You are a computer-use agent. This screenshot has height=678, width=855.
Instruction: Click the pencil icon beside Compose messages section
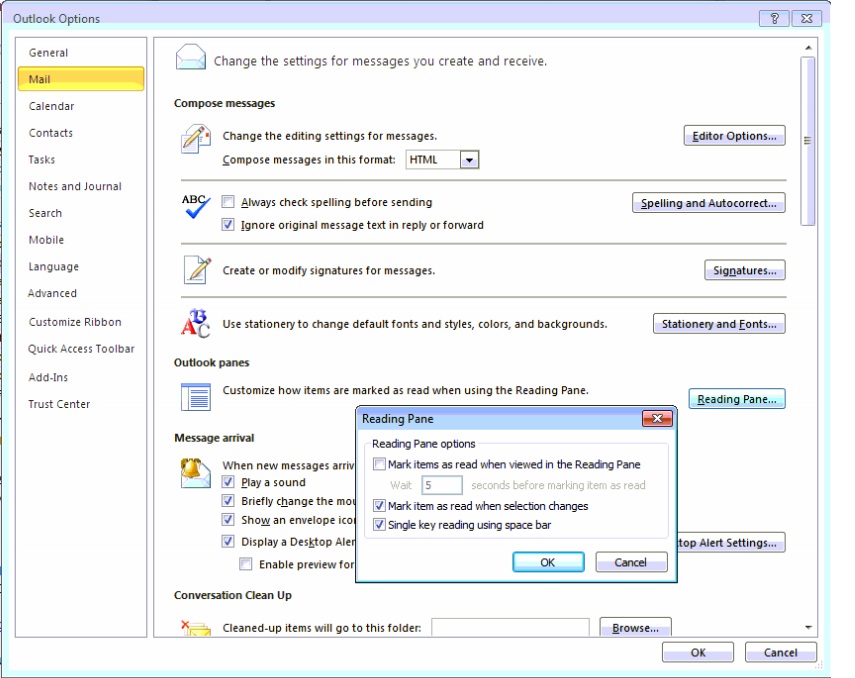click(194, 138)
